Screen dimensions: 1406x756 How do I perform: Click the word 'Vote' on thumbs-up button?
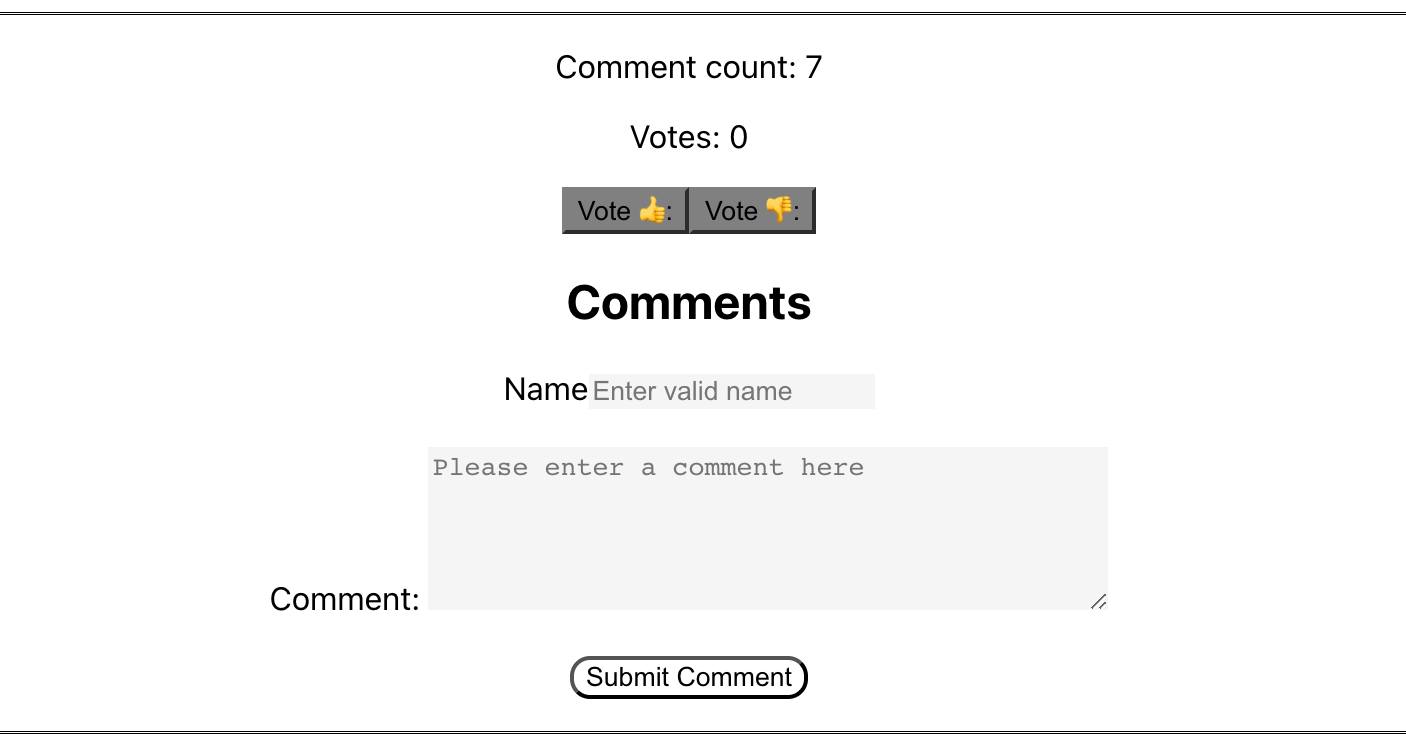[604, 211]
